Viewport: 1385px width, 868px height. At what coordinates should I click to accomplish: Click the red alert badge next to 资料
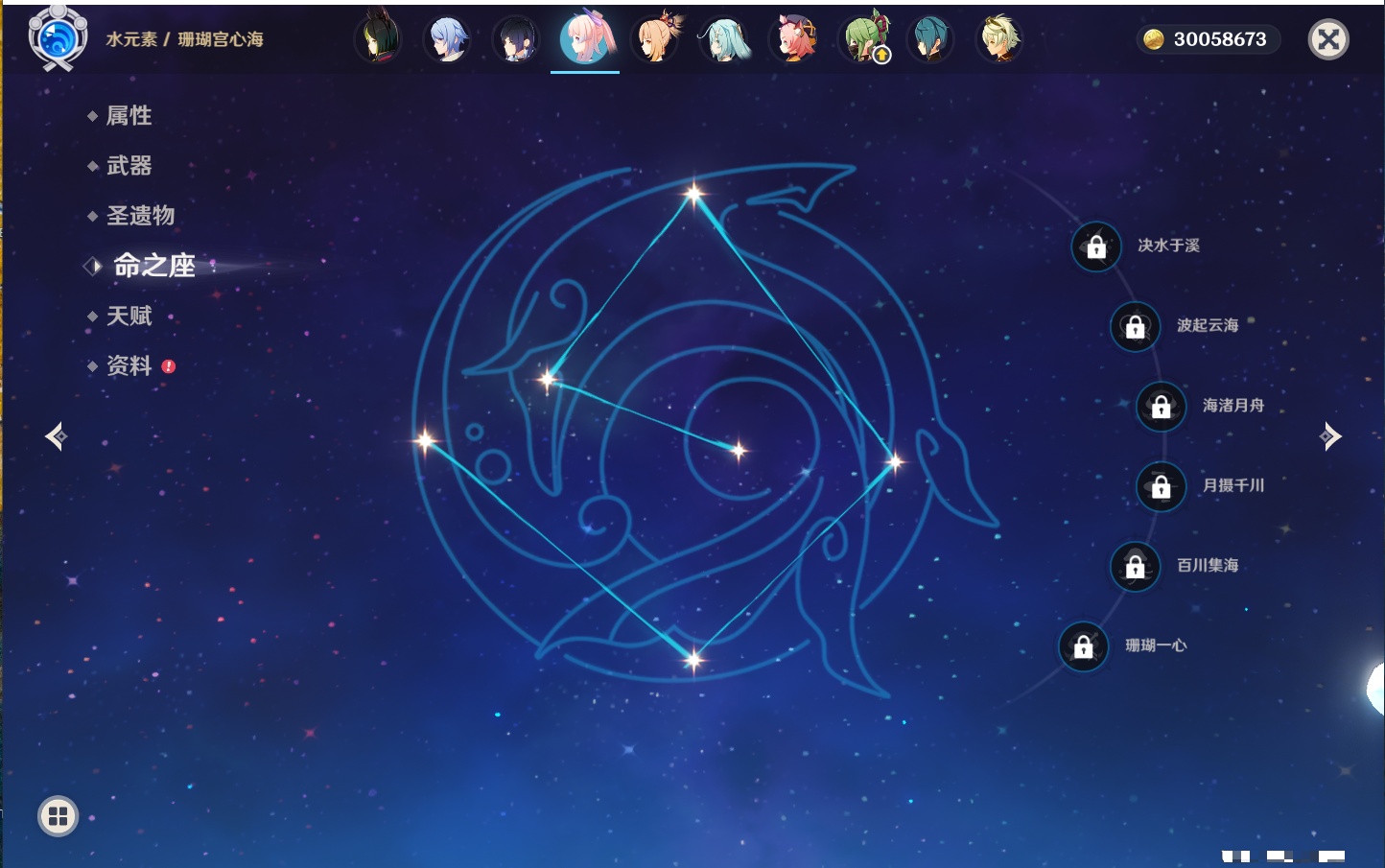pos(169,366)
